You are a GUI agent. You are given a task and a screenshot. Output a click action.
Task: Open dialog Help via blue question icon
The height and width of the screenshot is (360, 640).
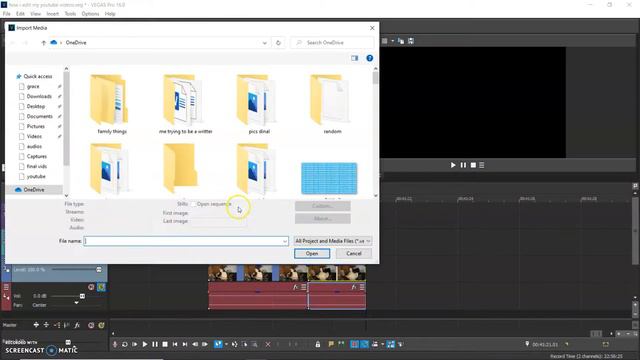tap(370, 58)
